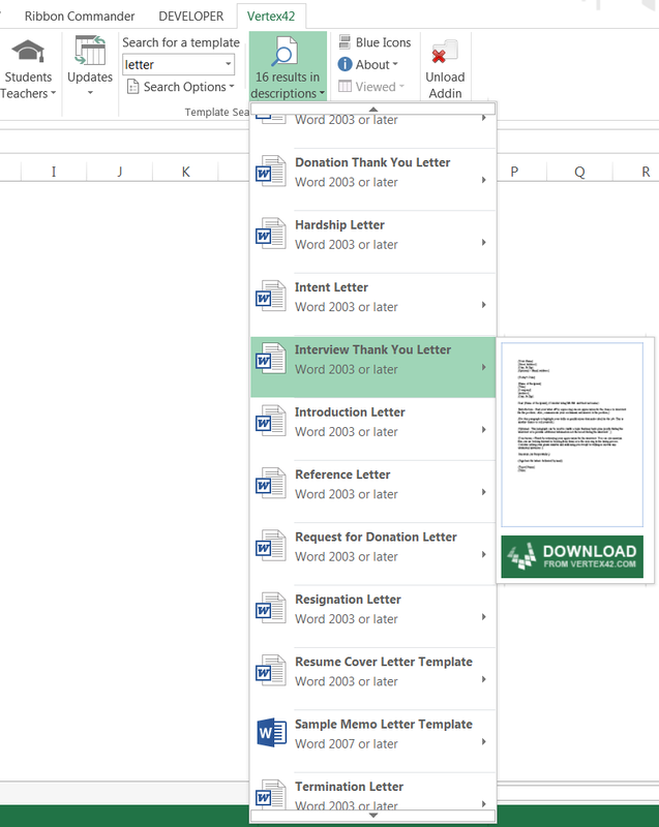Click the About label

point(373,64)
